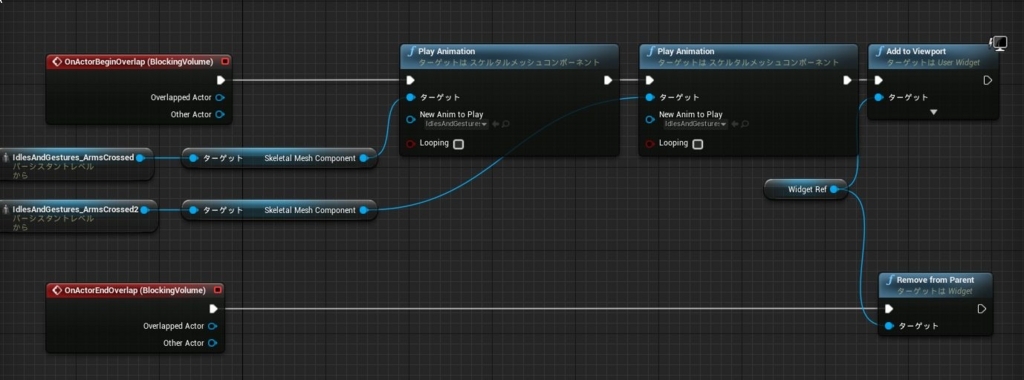
Task: Click output pin of IdlesAndGestures_ArmsCrossed2 reference node
Action: tap(145, 210)
